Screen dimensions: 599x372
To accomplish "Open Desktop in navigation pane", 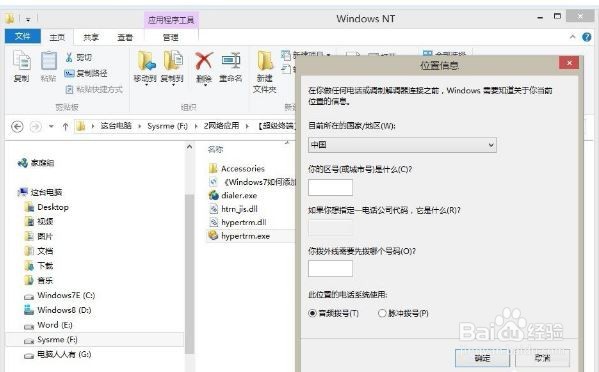I will click(47, 207).
